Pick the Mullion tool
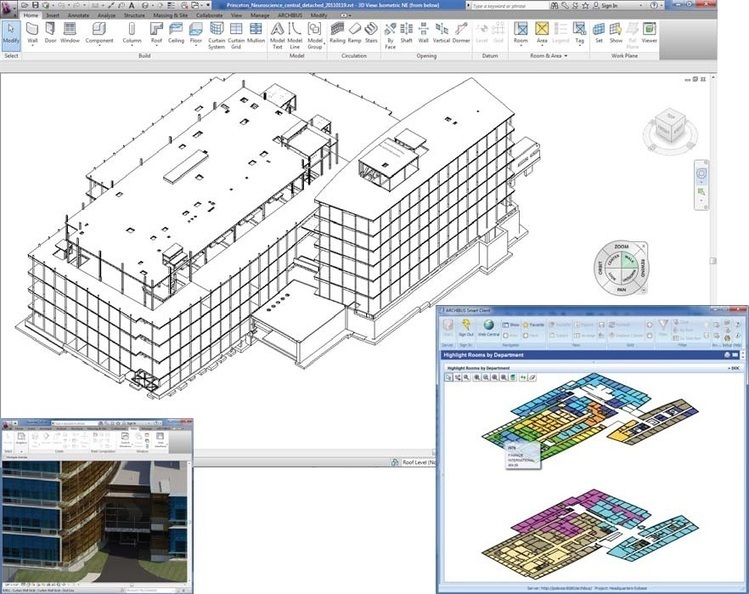Viewport: 749px width, 594px height. pos(256,33)
